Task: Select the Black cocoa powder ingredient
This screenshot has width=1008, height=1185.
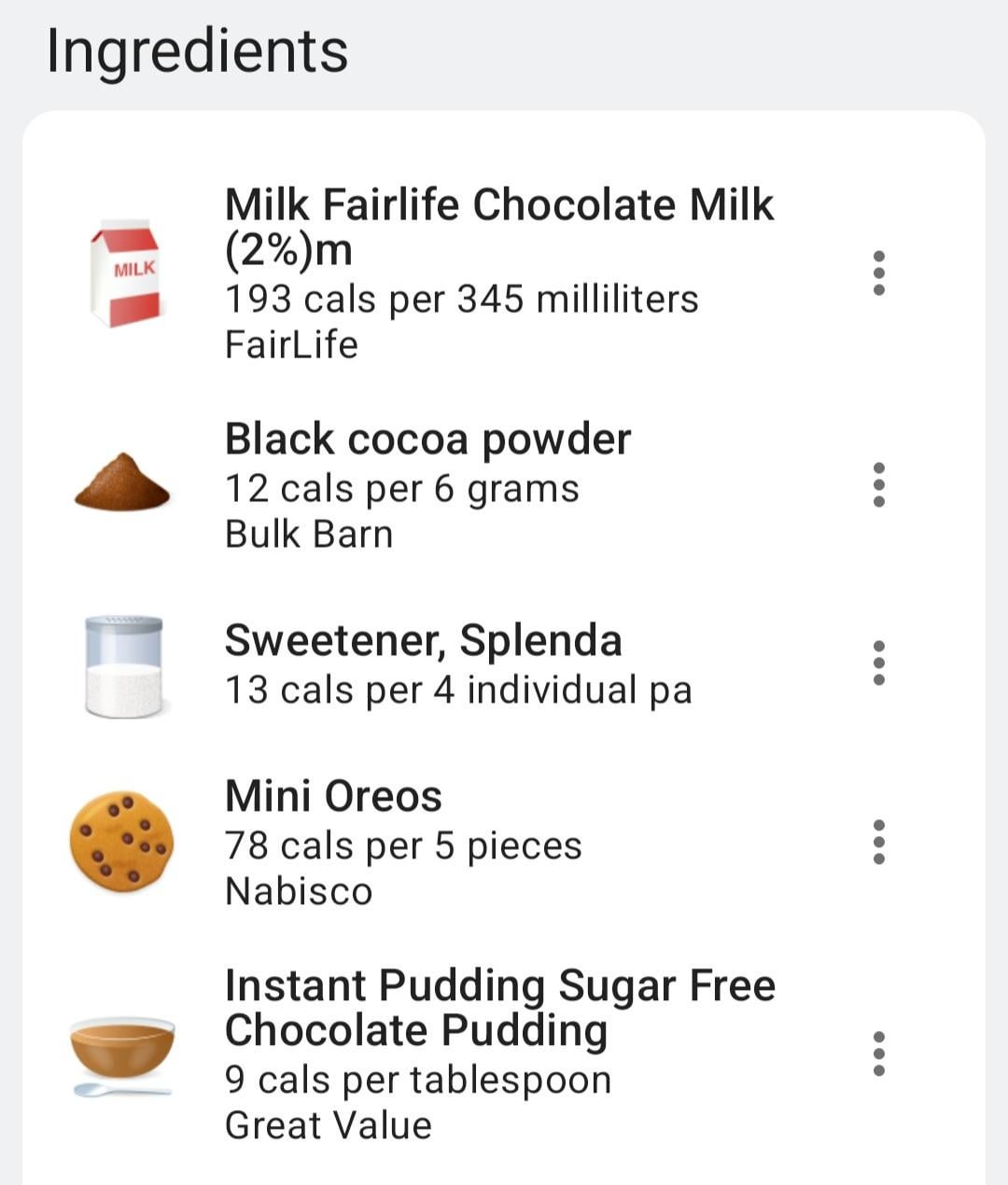Action: [427, 439]
